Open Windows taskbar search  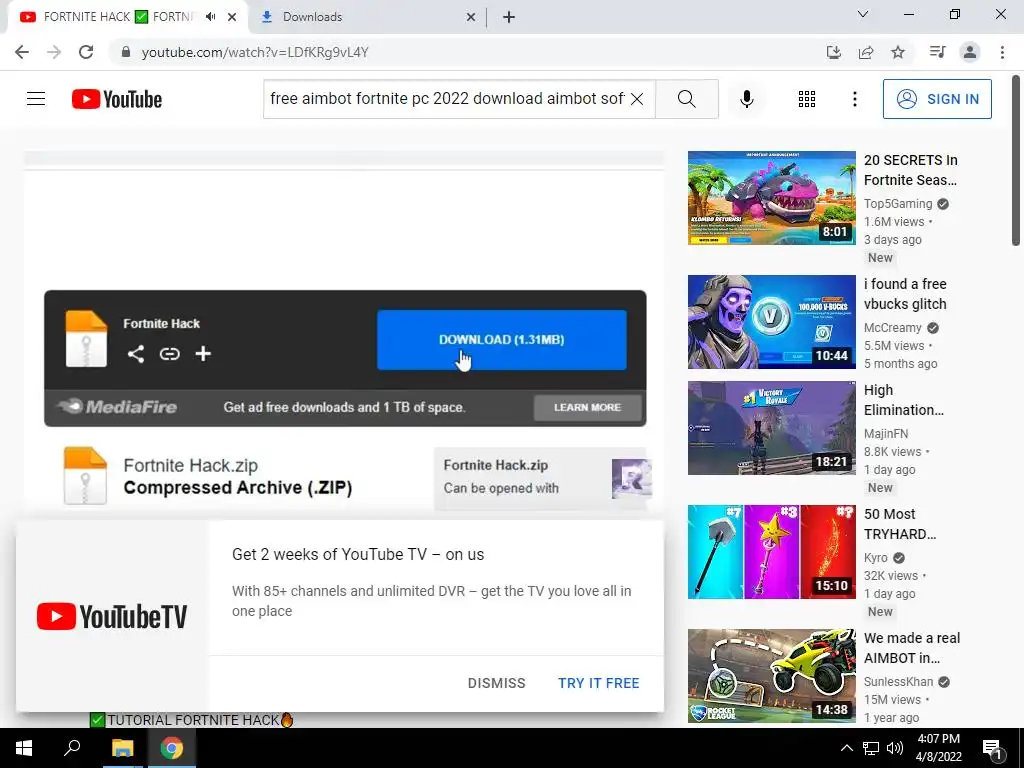72,748
